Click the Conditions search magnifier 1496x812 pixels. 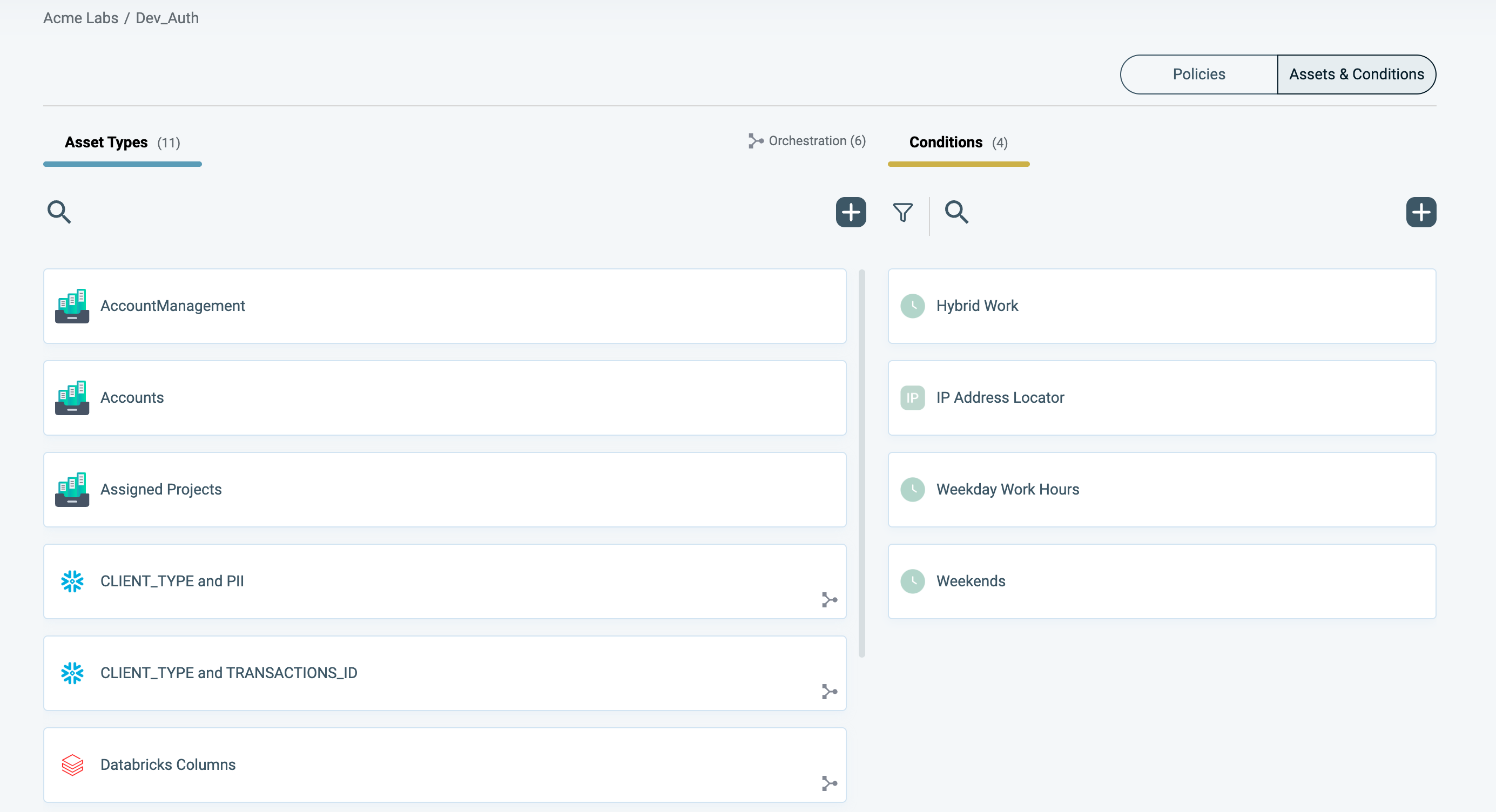coord(956,212)
